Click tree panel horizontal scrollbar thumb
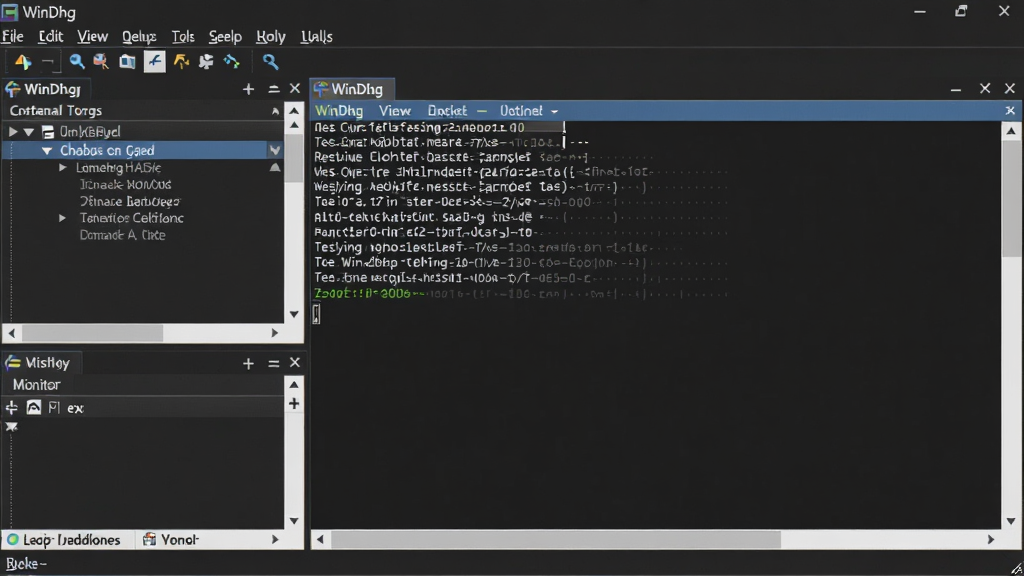Viewport: 1024px width, 576px height. 92,333
